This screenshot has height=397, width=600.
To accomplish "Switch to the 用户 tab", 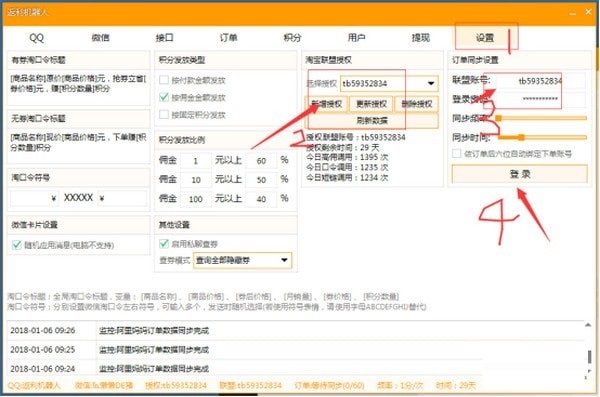I will click(x=356, y=38).
